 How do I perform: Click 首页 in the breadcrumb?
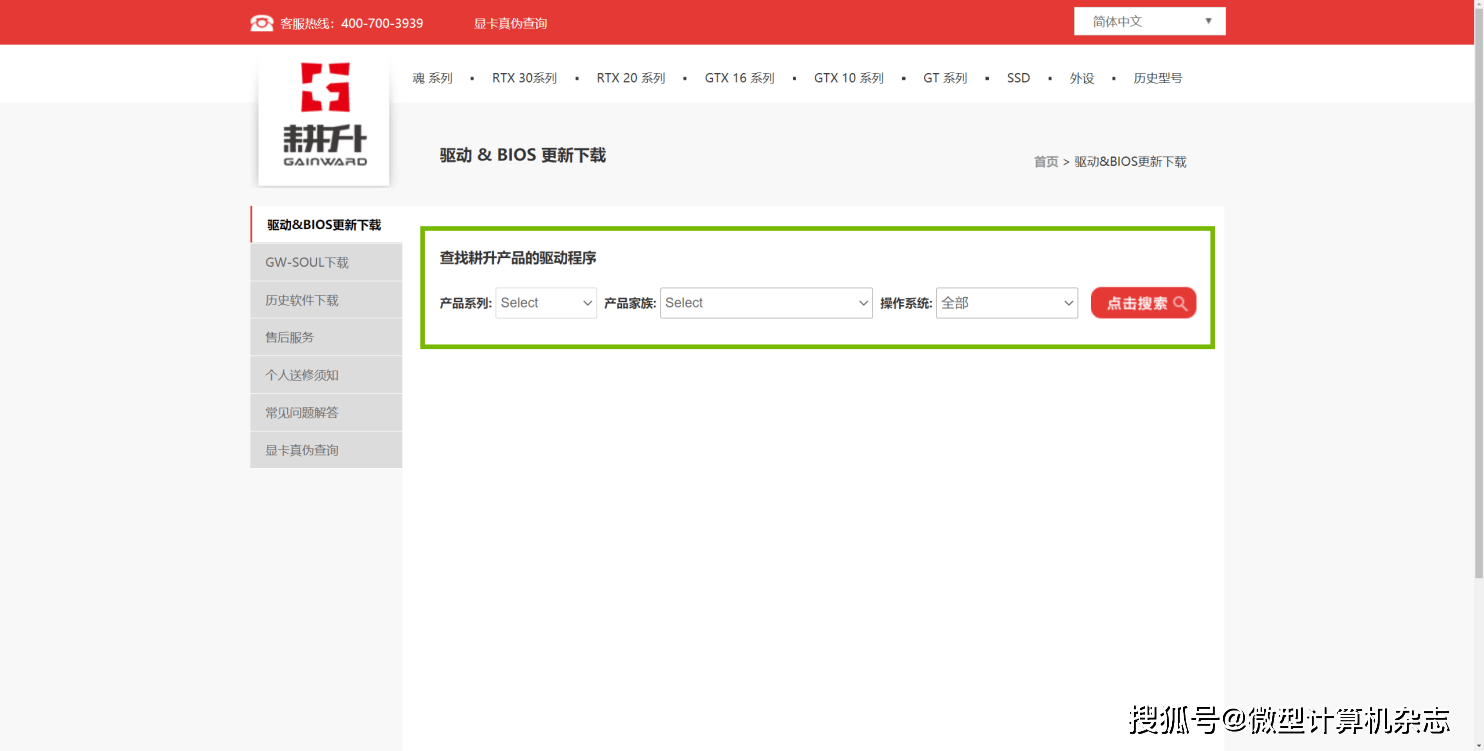(1045, 161)
